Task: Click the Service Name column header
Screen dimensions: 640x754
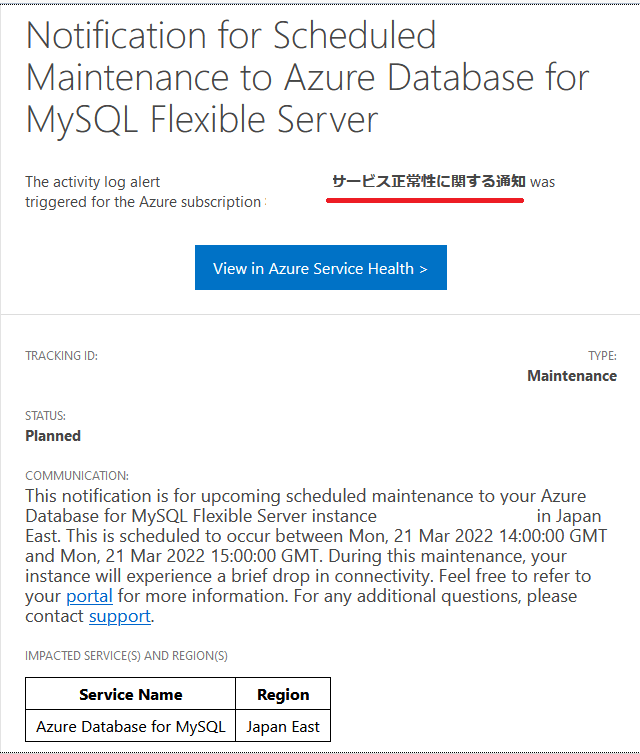Action: pos(130,694)
